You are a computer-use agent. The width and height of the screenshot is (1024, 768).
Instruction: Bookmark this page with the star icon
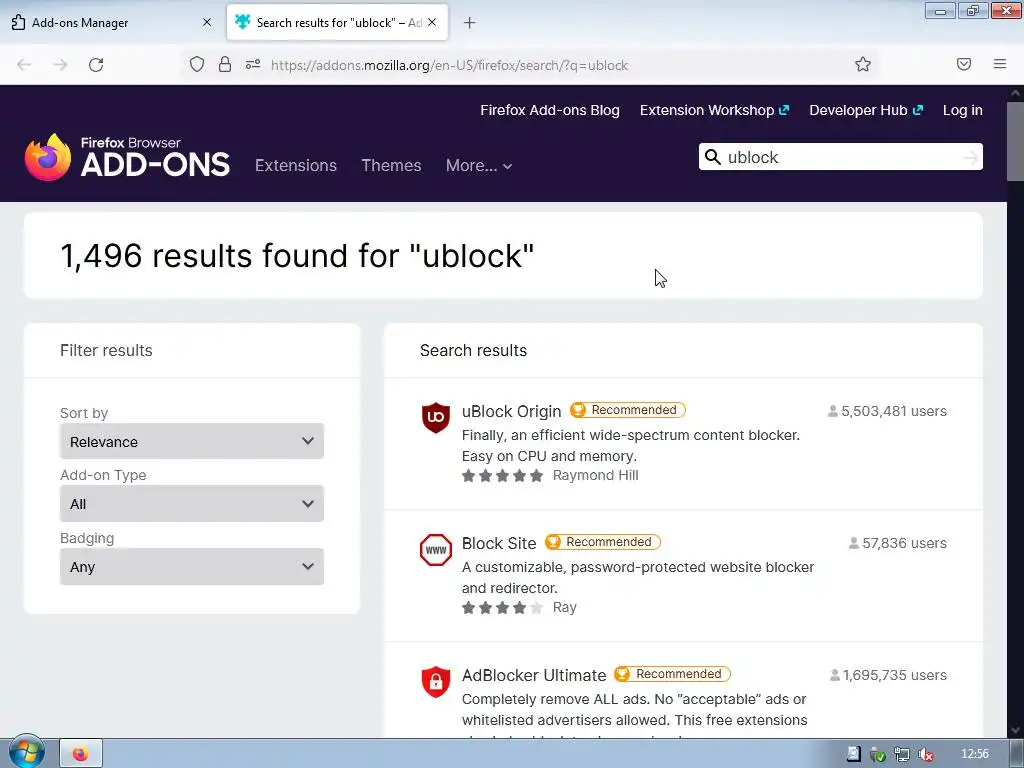tap(863, 64)
